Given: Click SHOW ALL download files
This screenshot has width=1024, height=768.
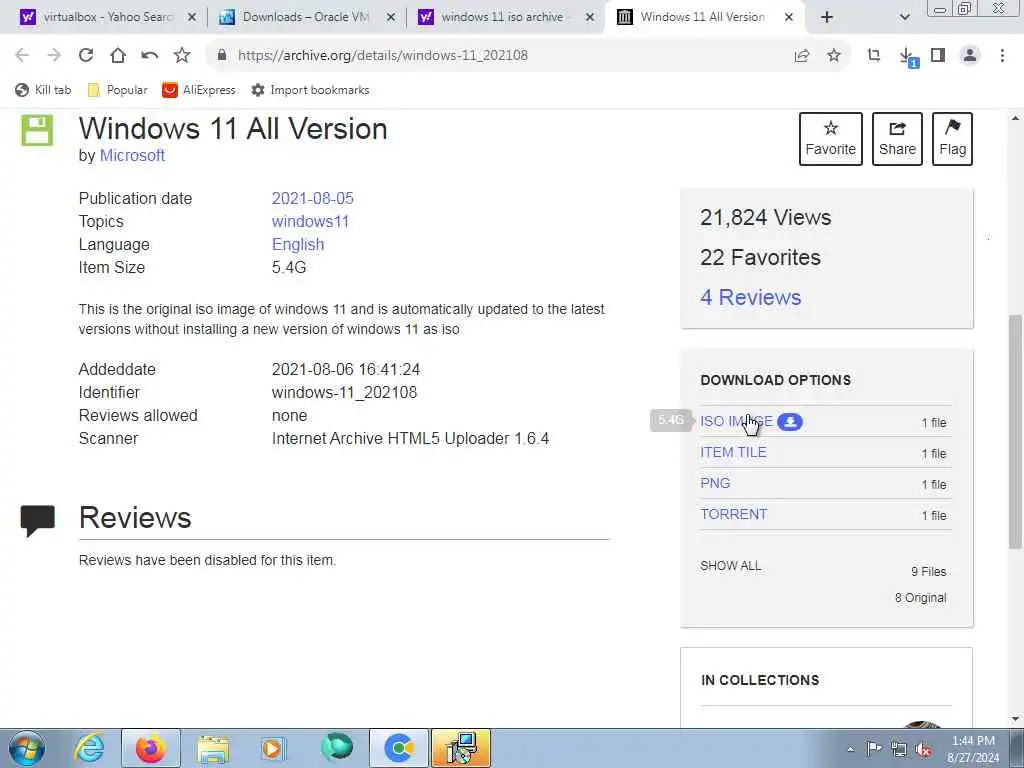Looking at the screenshot, I should [x=731, y=566].
